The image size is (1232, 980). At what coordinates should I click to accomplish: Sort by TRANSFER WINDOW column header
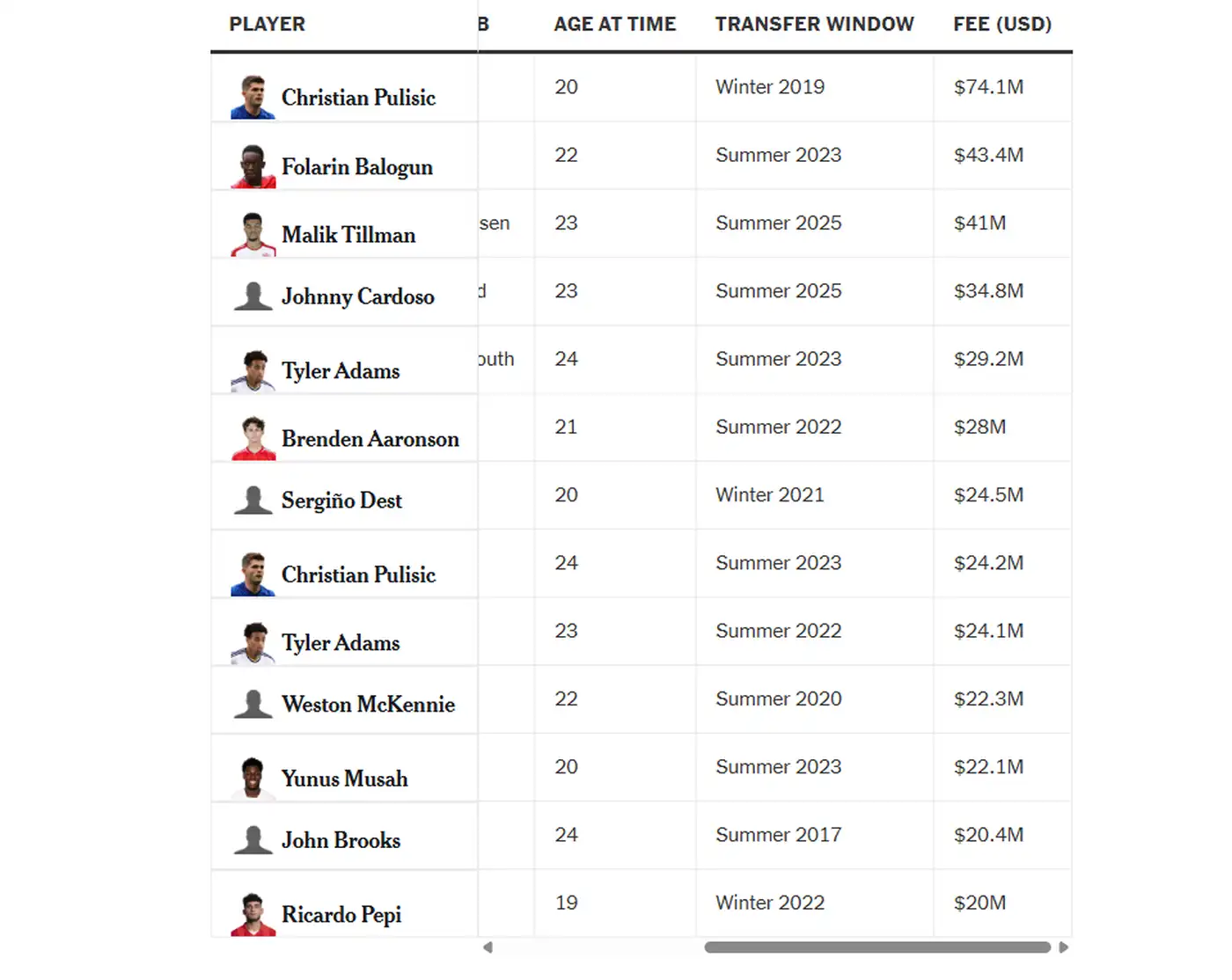[814, 25]
